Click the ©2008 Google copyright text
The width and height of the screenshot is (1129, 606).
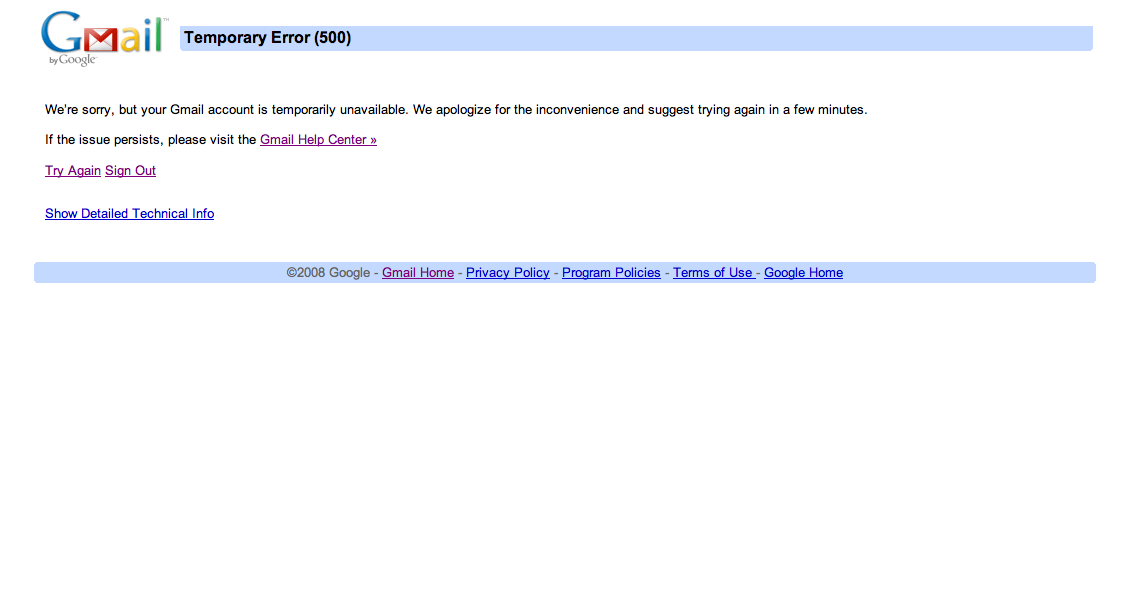tap(328, 273)
